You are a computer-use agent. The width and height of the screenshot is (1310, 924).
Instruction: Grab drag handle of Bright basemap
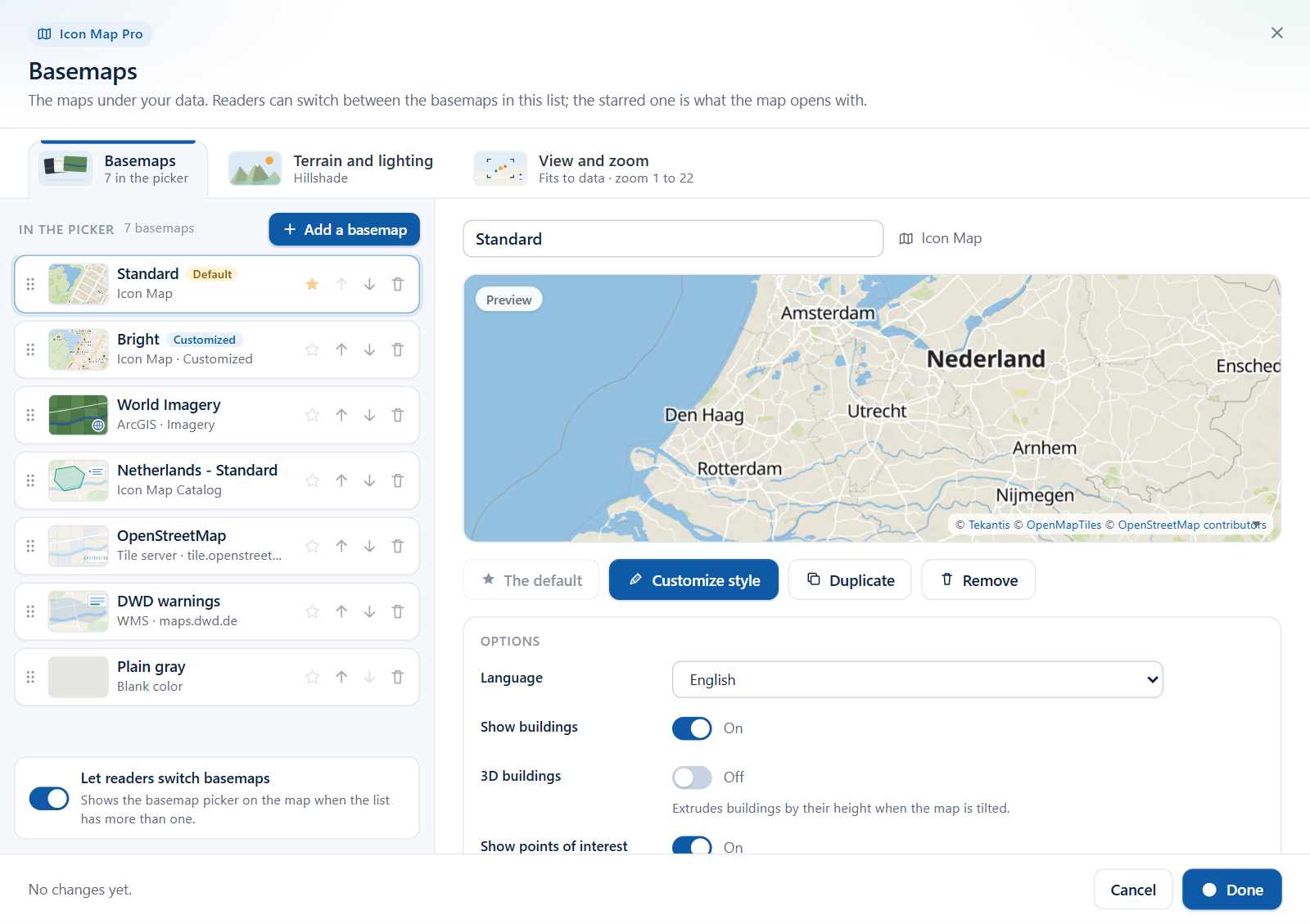point(30,349)
